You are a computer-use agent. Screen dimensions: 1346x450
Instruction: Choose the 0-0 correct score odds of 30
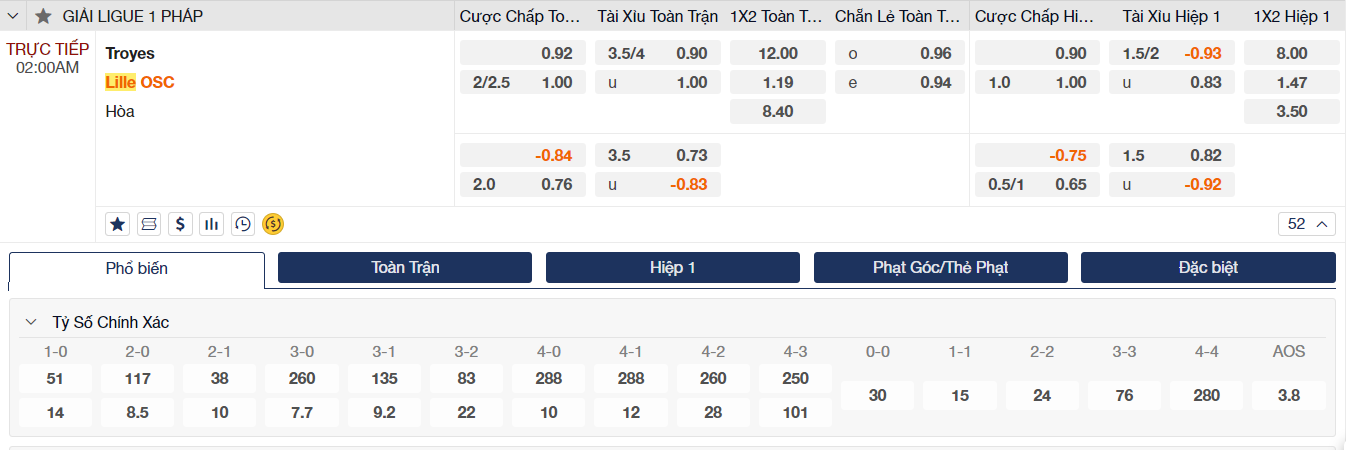877,395
